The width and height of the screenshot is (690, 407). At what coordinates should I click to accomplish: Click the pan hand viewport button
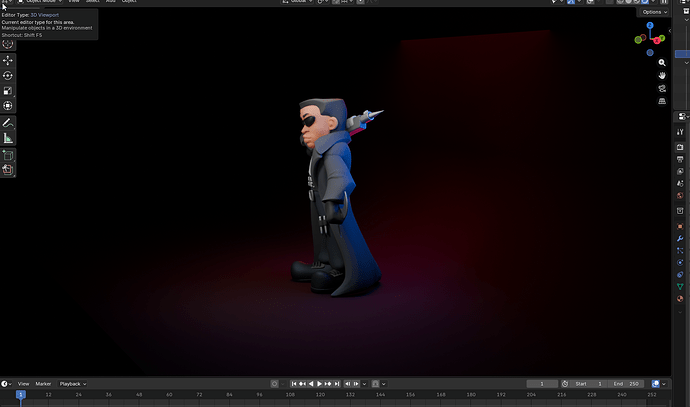point(662,75)
